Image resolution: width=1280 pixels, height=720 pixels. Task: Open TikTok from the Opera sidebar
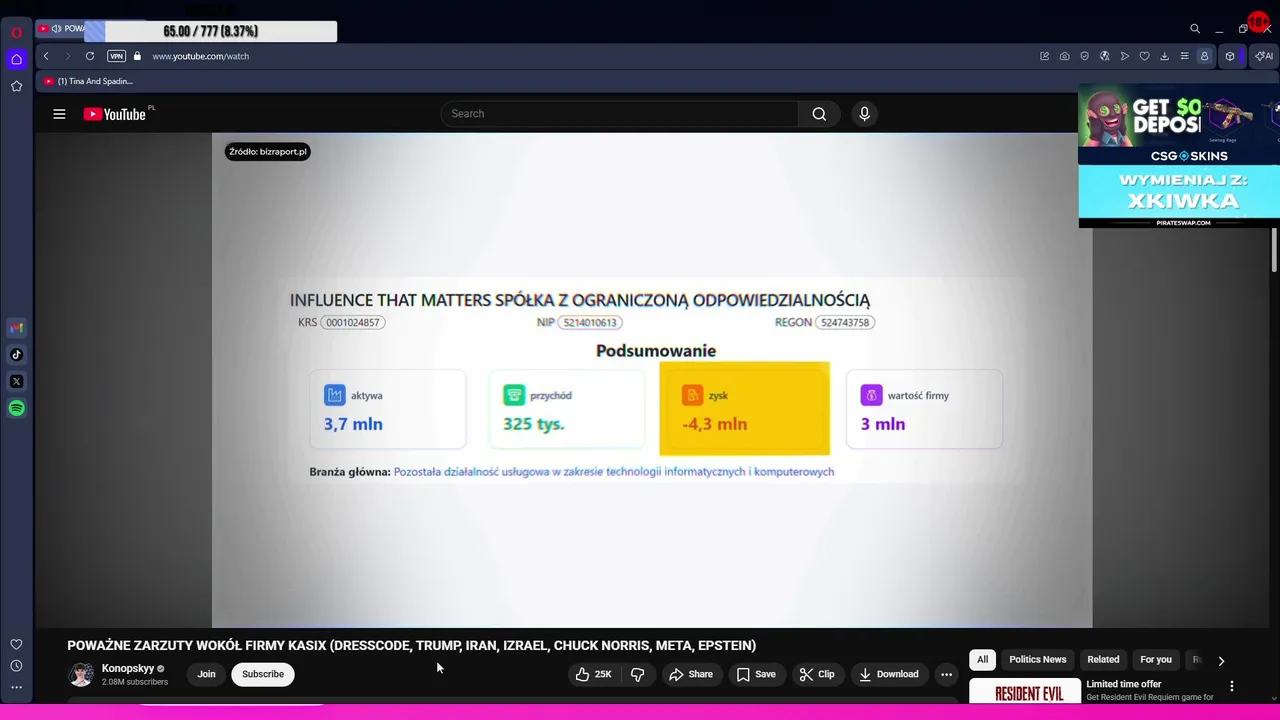16,354
